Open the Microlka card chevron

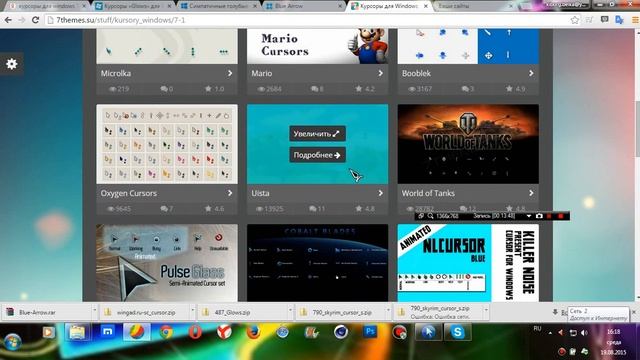click(x=230, y=73)
